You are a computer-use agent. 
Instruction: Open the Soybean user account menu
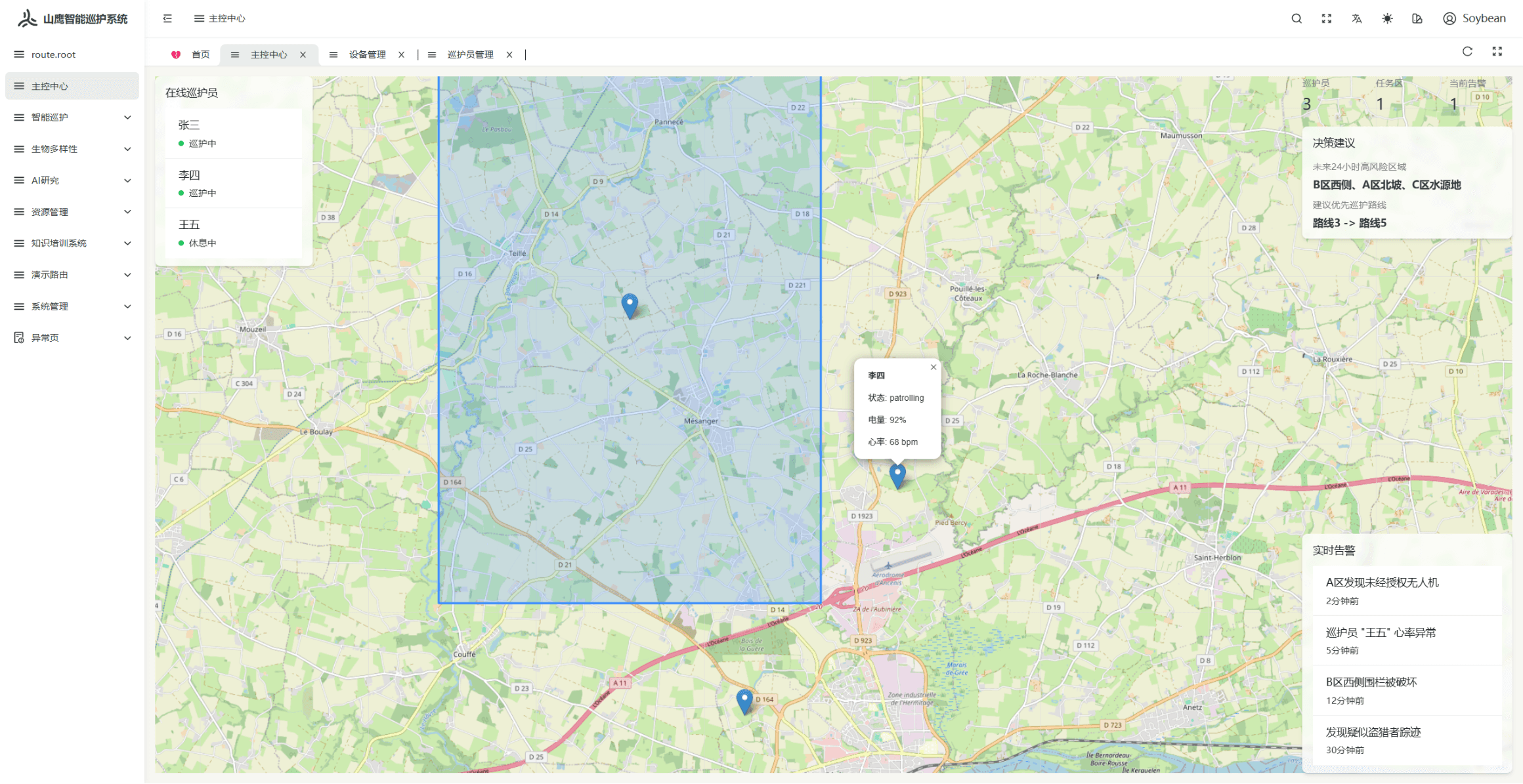pyautogui.click(x=1474, y=18)
